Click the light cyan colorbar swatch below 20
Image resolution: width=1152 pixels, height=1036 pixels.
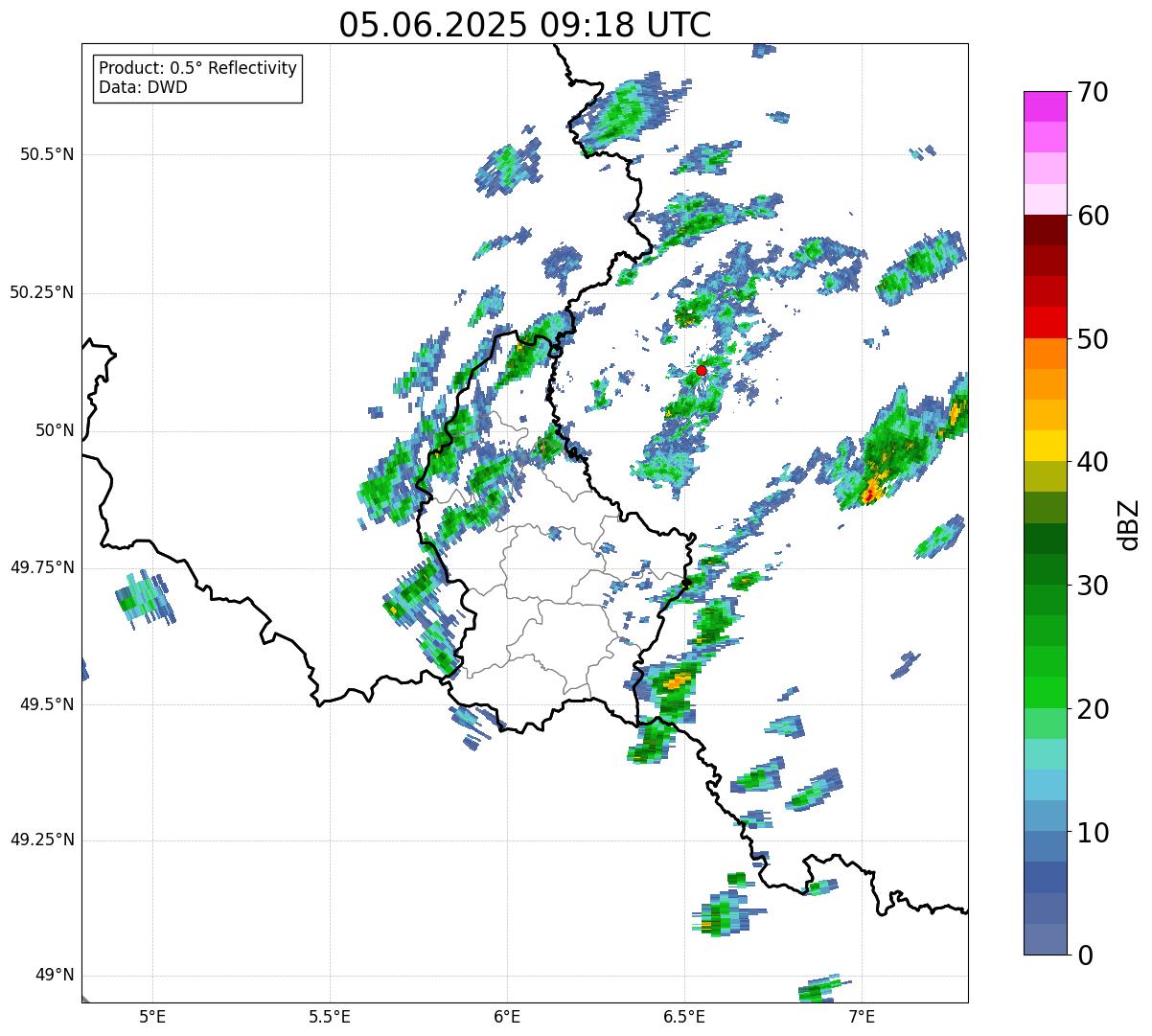pyautogui.click(x=1045, y=754)
